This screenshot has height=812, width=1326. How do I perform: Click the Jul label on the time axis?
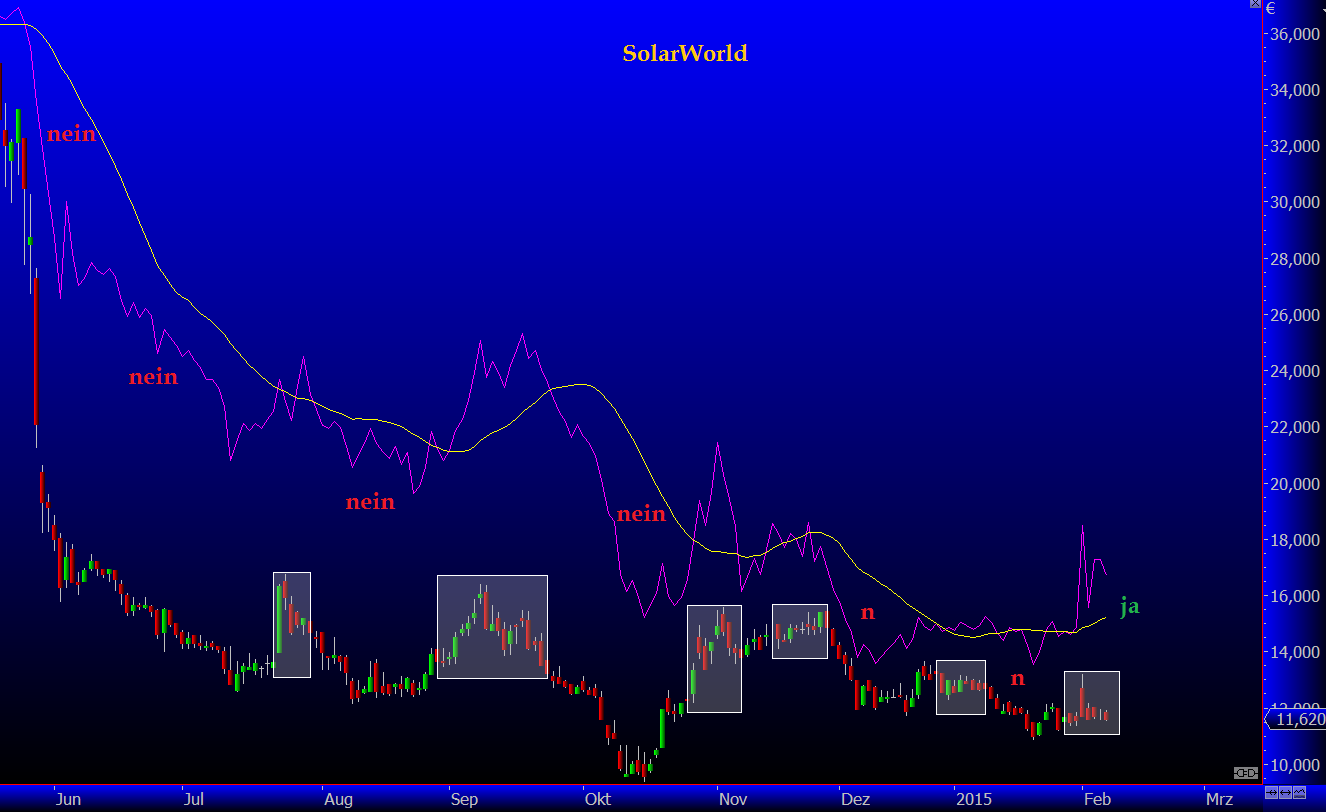(x=194, y=799)
